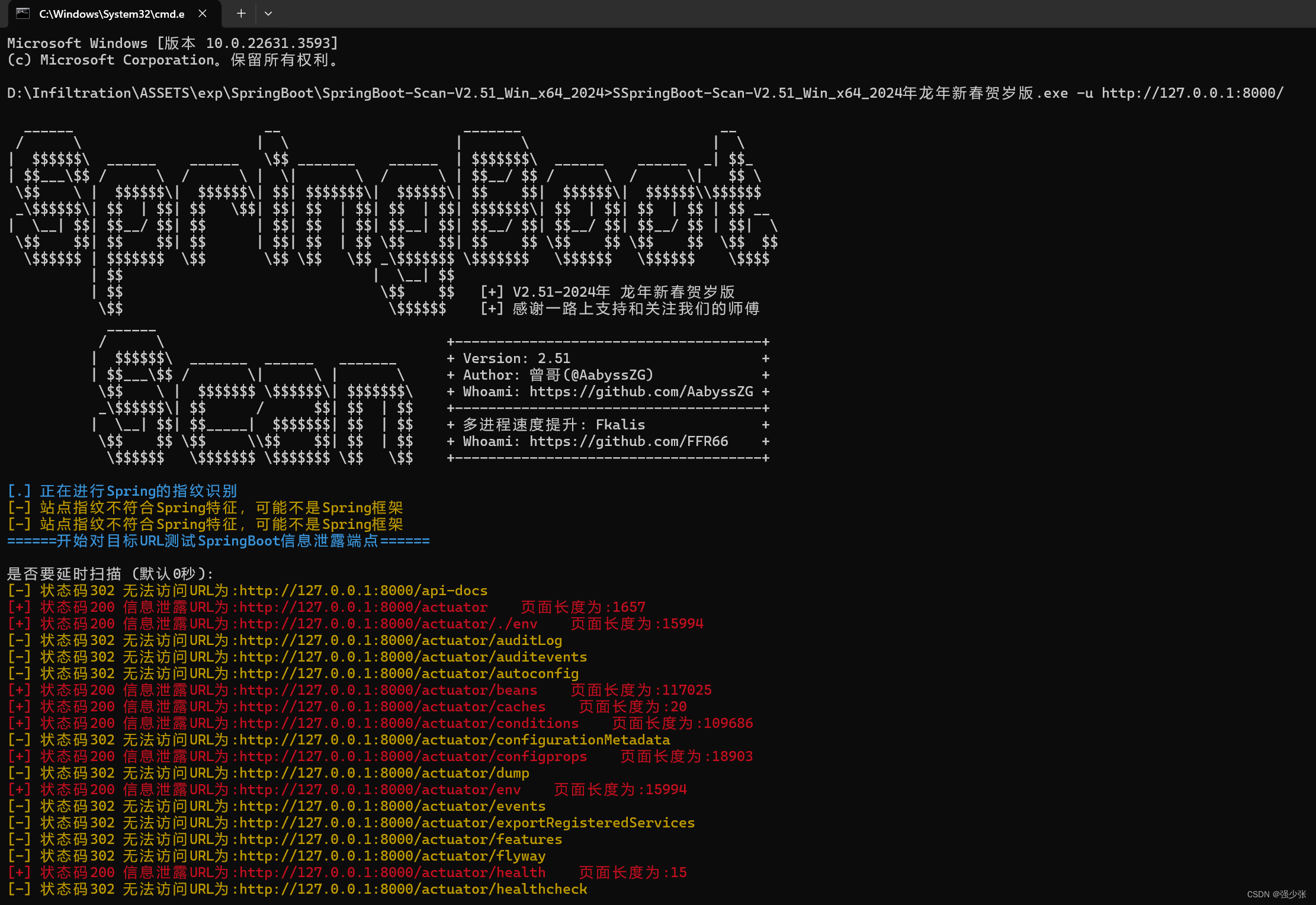This screenshot has width=1316, height=905.
Task: Click the '多进程速度提升: Fkalis' line
Action: [554, 425]
